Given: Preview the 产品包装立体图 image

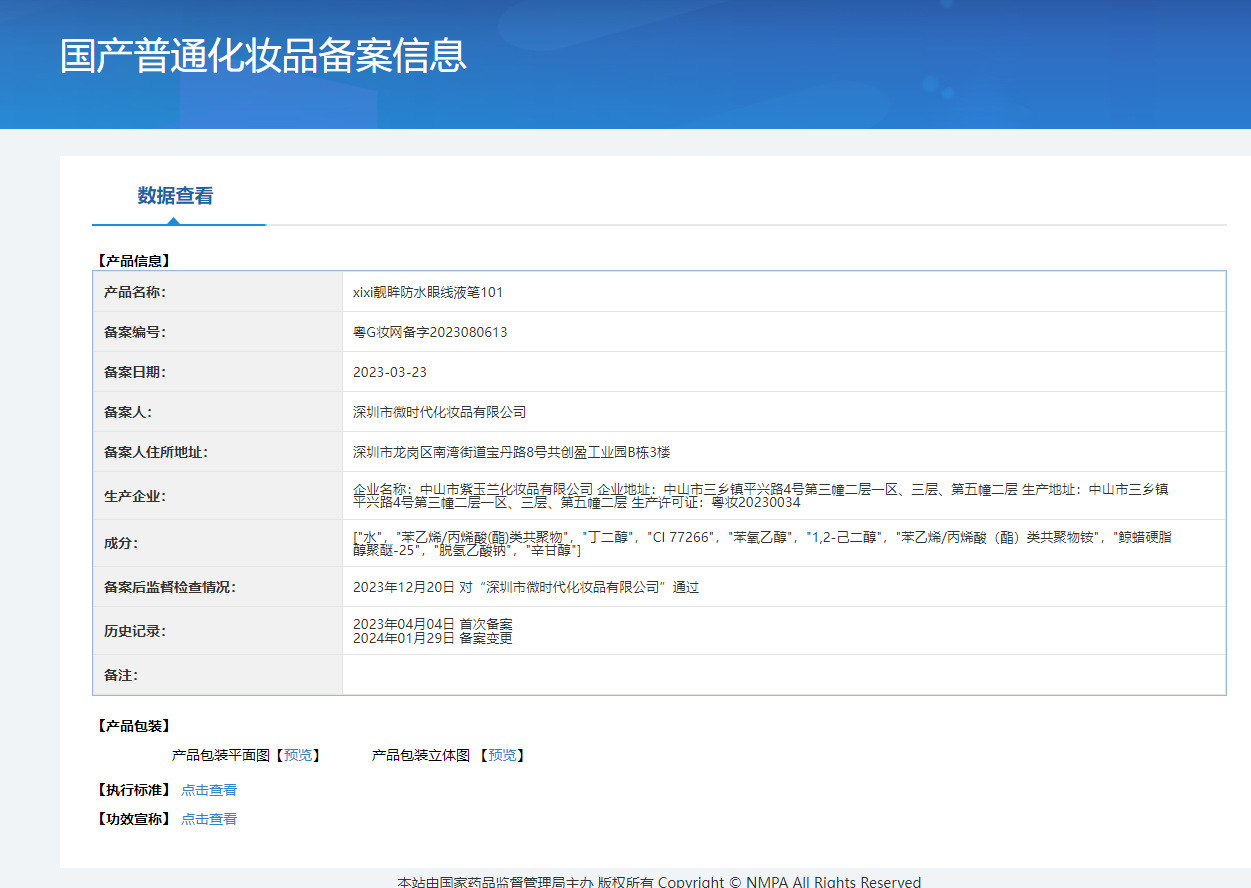Looking at the screenshot, I should [x=502, y=755].
